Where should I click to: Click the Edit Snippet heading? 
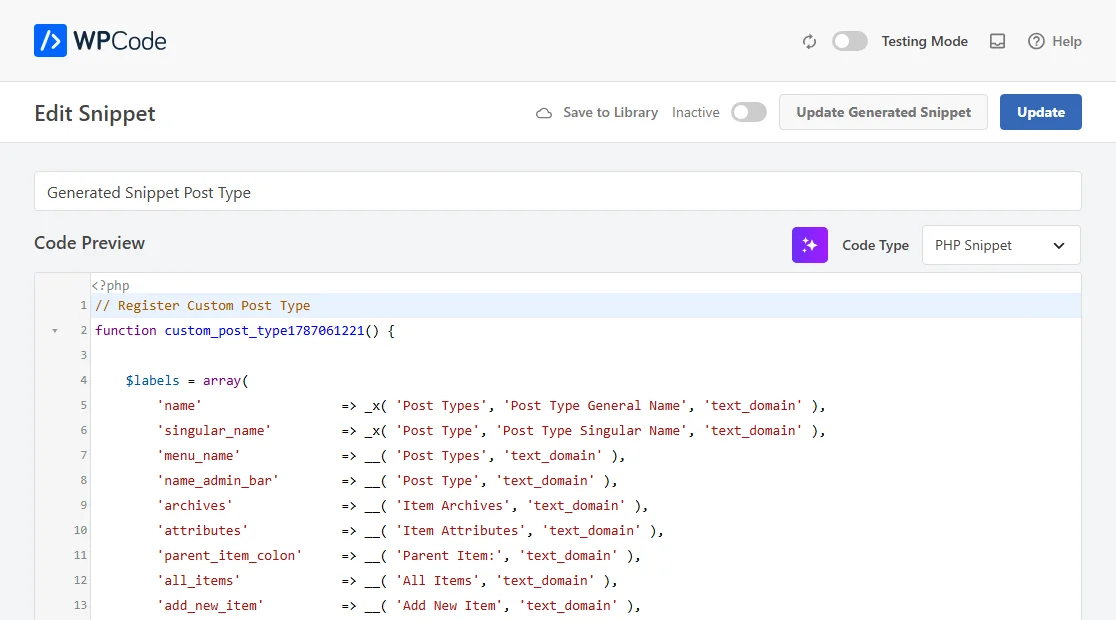pyautogui.click(x=95, y=114)
